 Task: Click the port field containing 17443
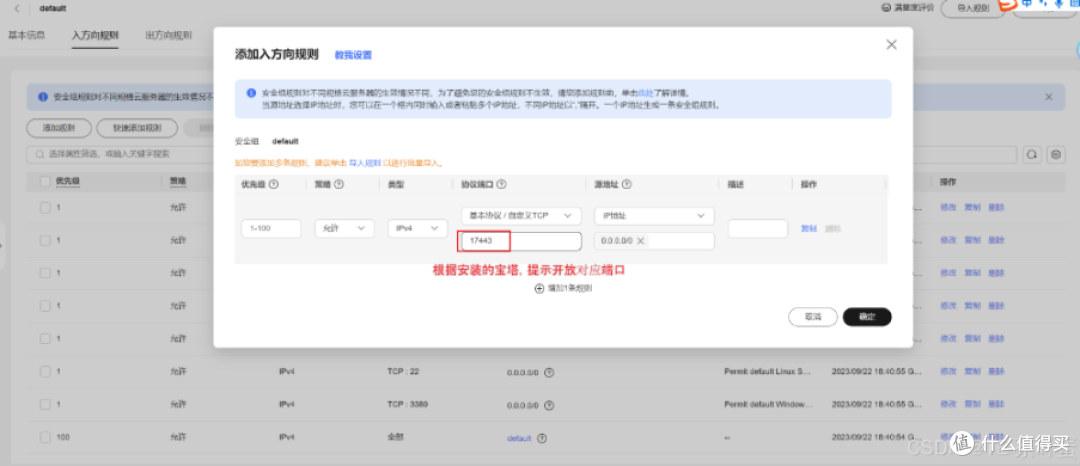521,241
